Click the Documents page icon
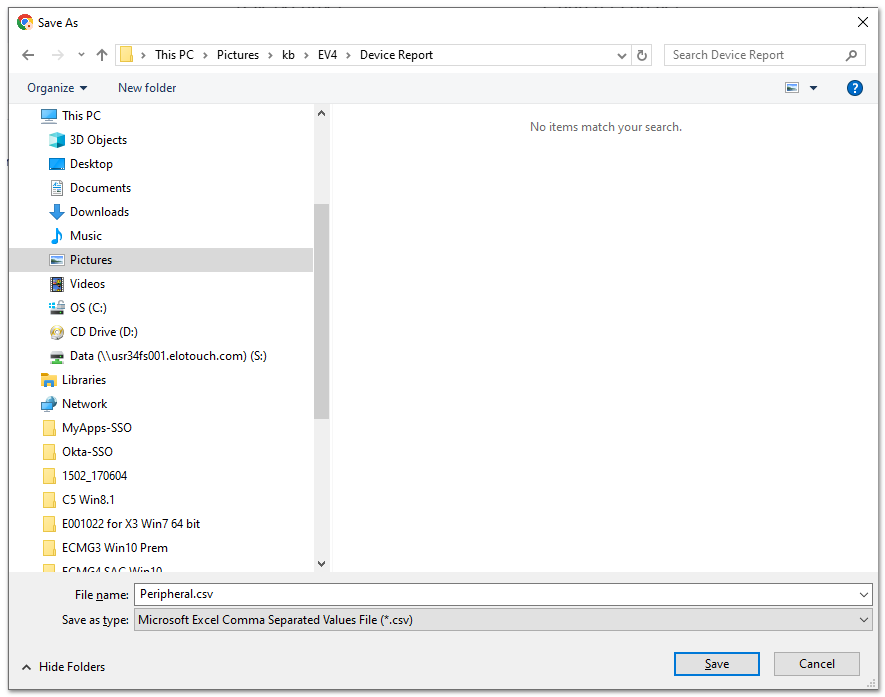 56,188
